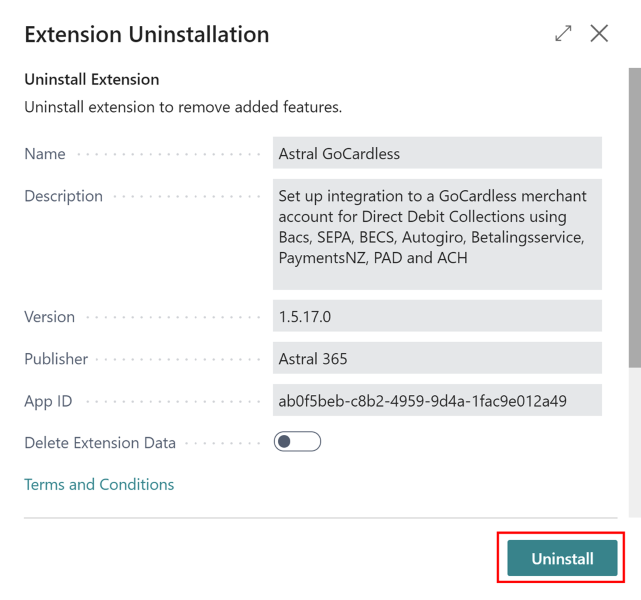The width and height of the screenshot is (641, 600).
Task: Click the Uninstall button
Action: pyautogui.click(x=562, y=558)
